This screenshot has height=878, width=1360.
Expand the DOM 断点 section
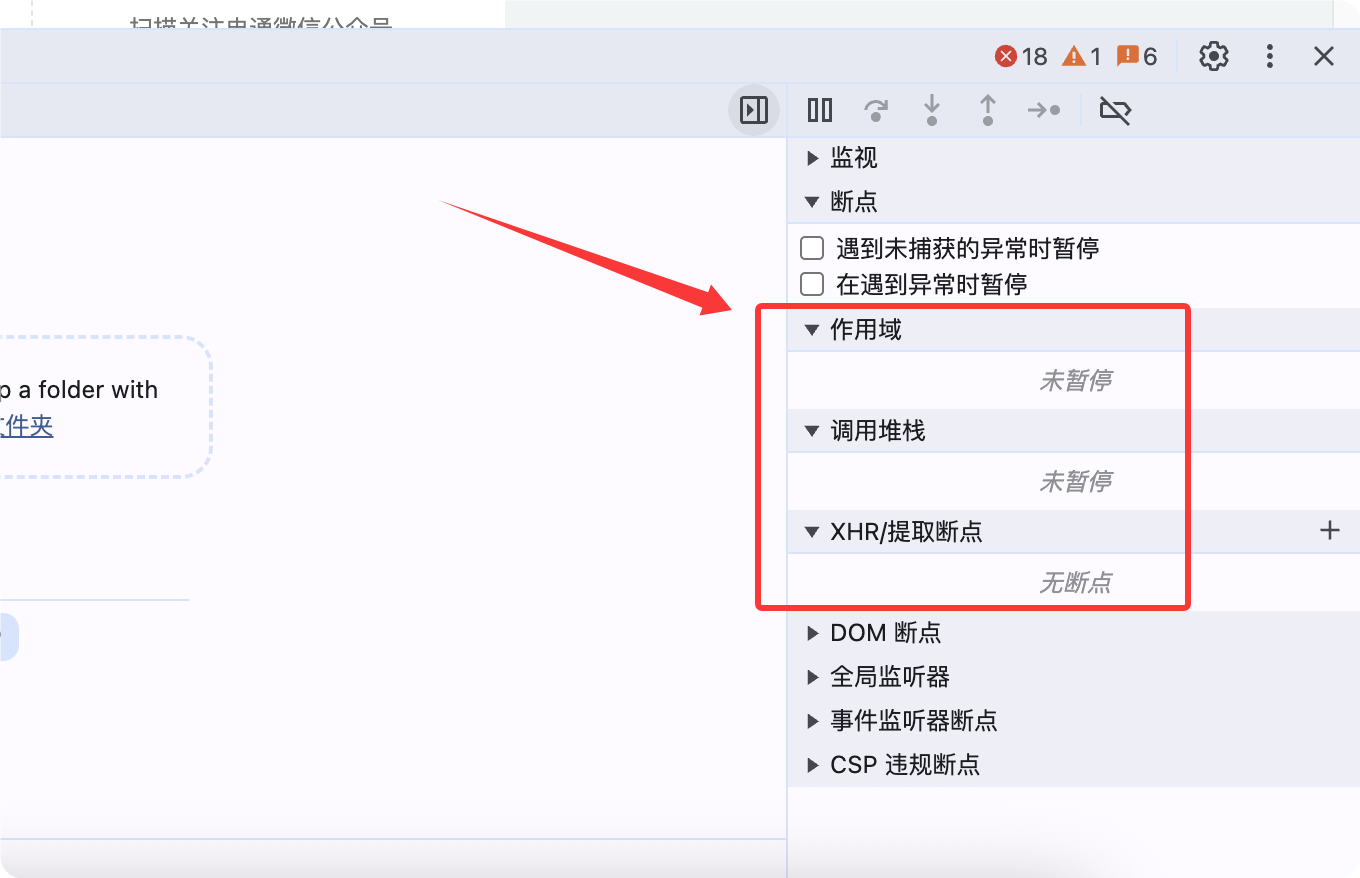pos(811,632)
